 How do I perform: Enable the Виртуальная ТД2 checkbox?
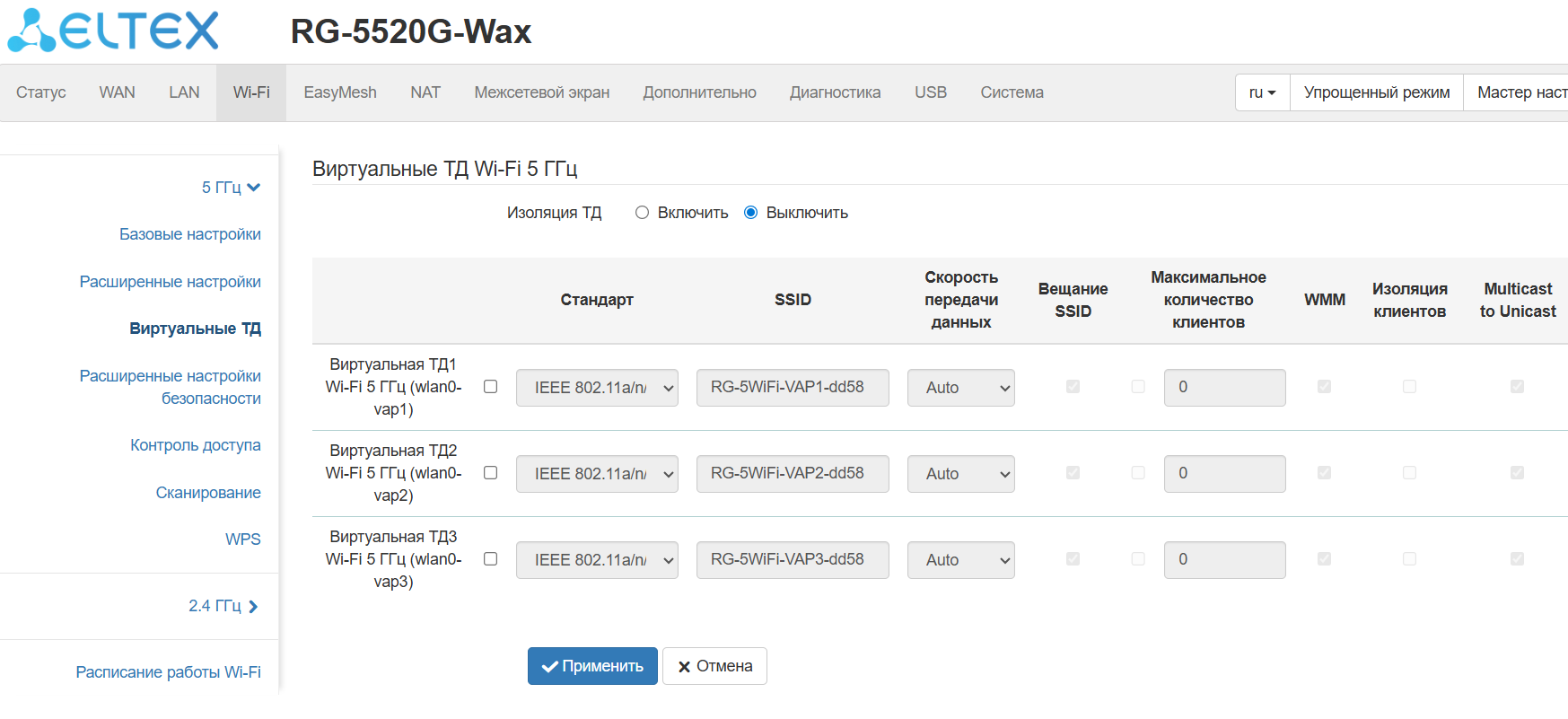coord(490,473)
